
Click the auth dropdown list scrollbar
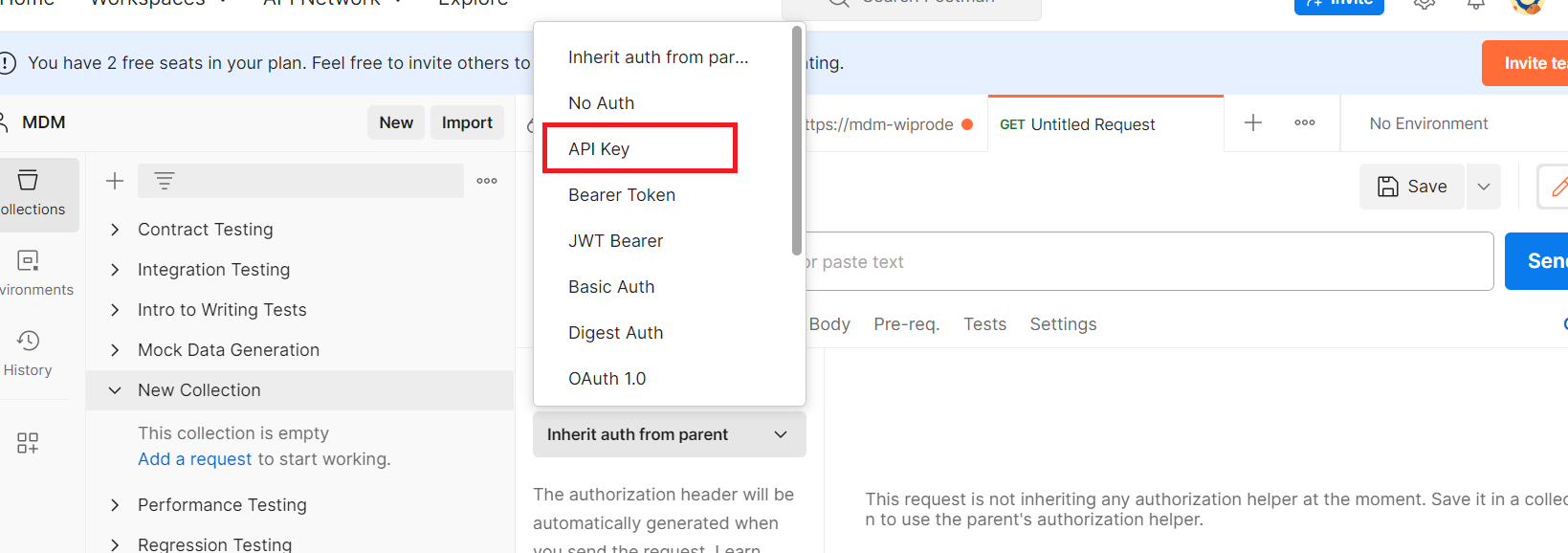pyautogui.click(x=797, y=141)
